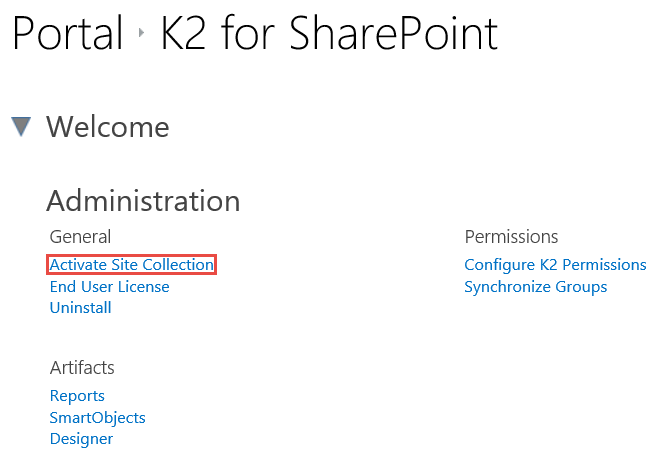Open Configure K2 Permissions

click(x=555, y=265)
